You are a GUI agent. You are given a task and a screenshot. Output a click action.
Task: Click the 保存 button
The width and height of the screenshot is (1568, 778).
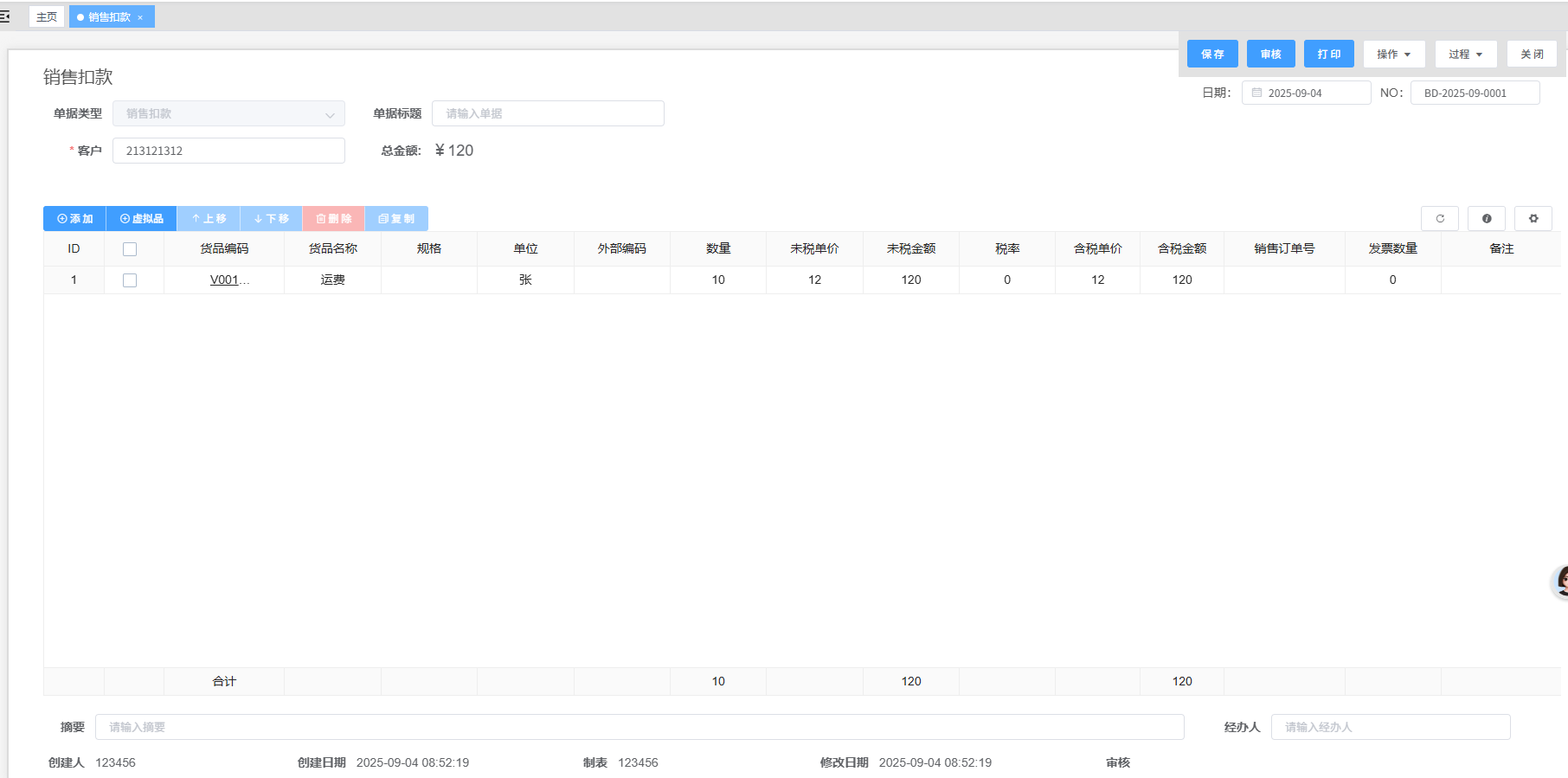pyautogui.click(x=1212, y=55)
